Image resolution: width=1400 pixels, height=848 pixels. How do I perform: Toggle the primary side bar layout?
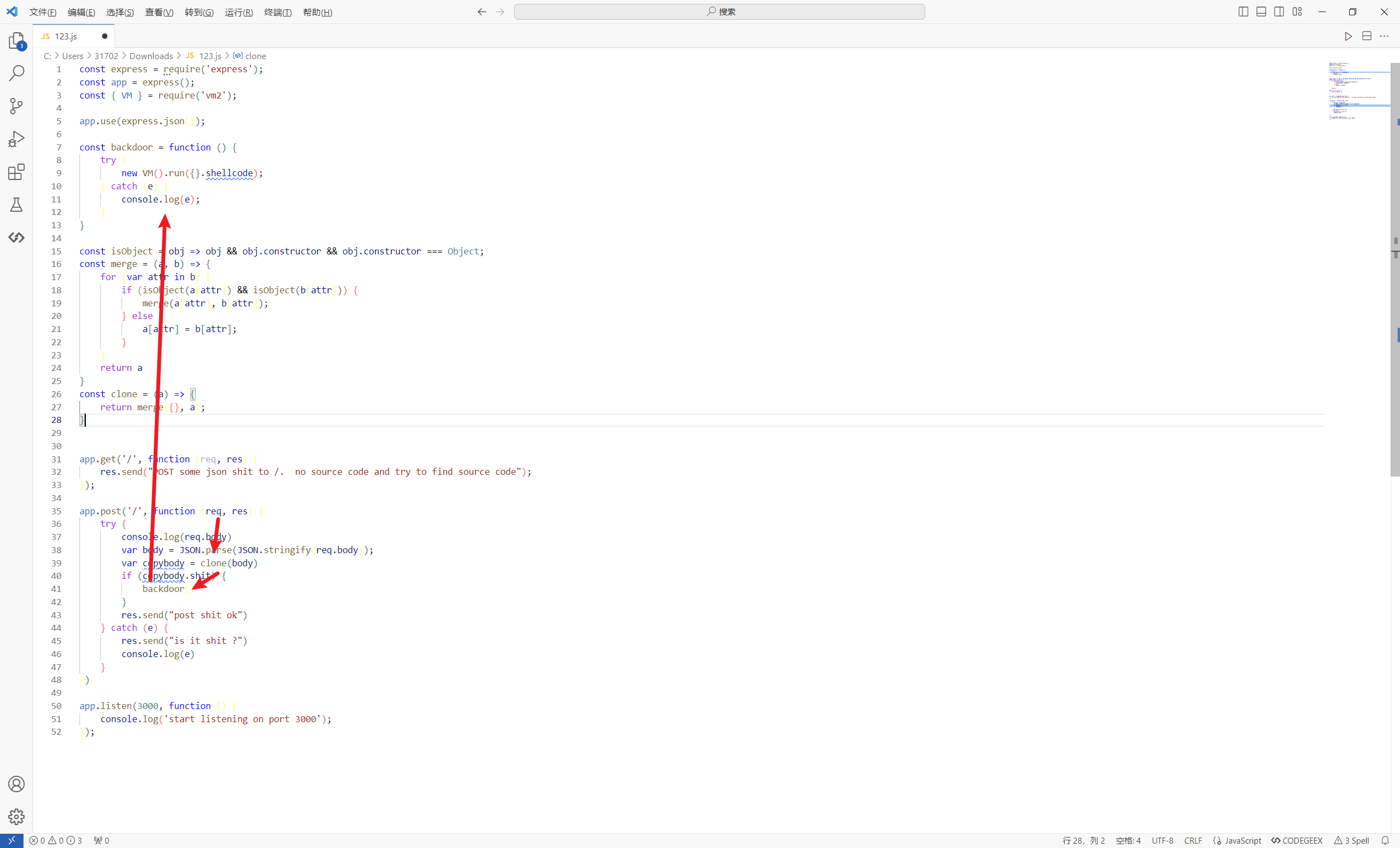[1242, 11]
